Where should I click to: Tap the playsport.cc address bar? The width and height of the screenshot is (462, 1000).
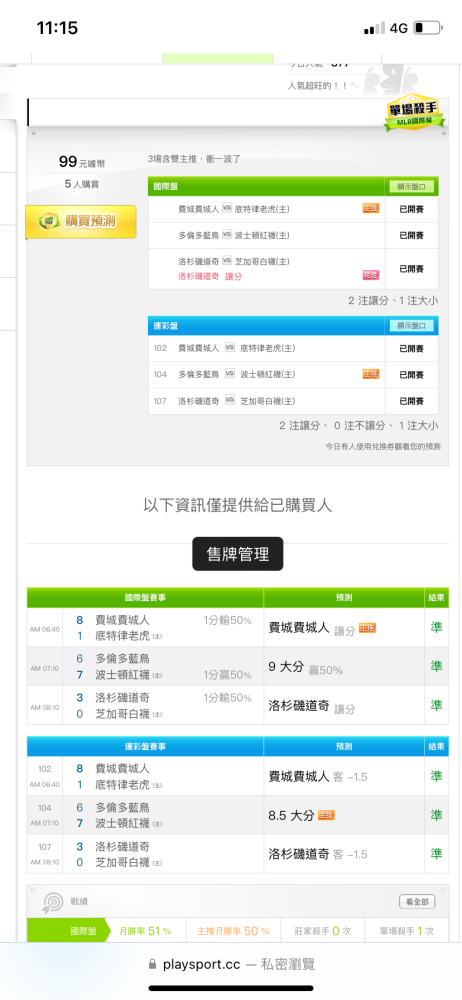coord(231,964)
